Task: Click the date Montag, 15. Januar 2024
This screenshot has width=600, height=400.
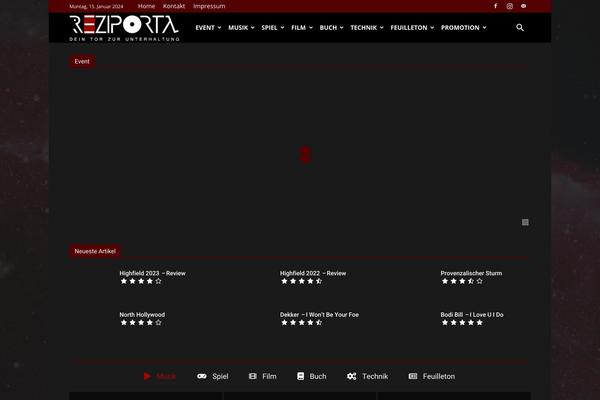Action: (96, 7)
